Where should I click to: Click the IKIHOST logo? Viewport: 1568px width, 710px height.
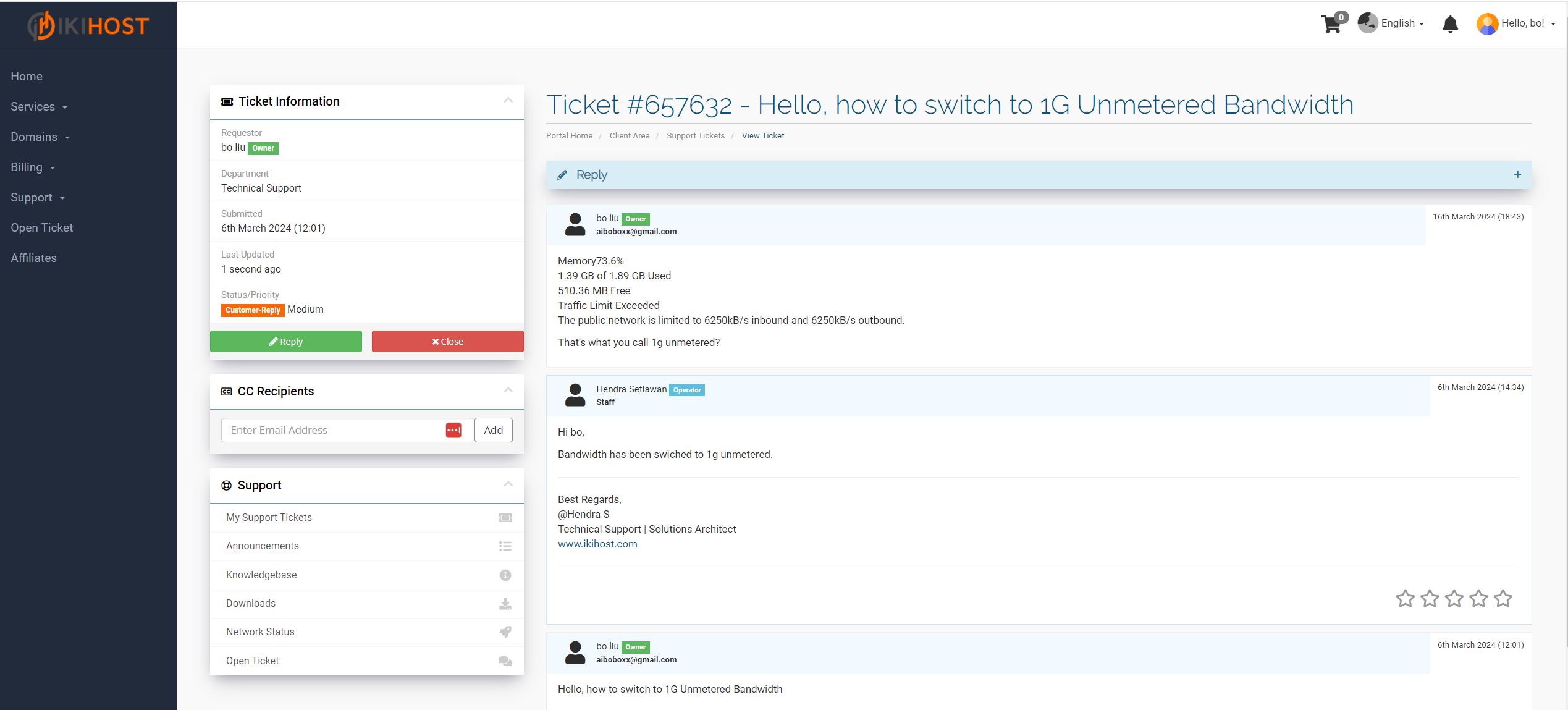pos(88,25)
